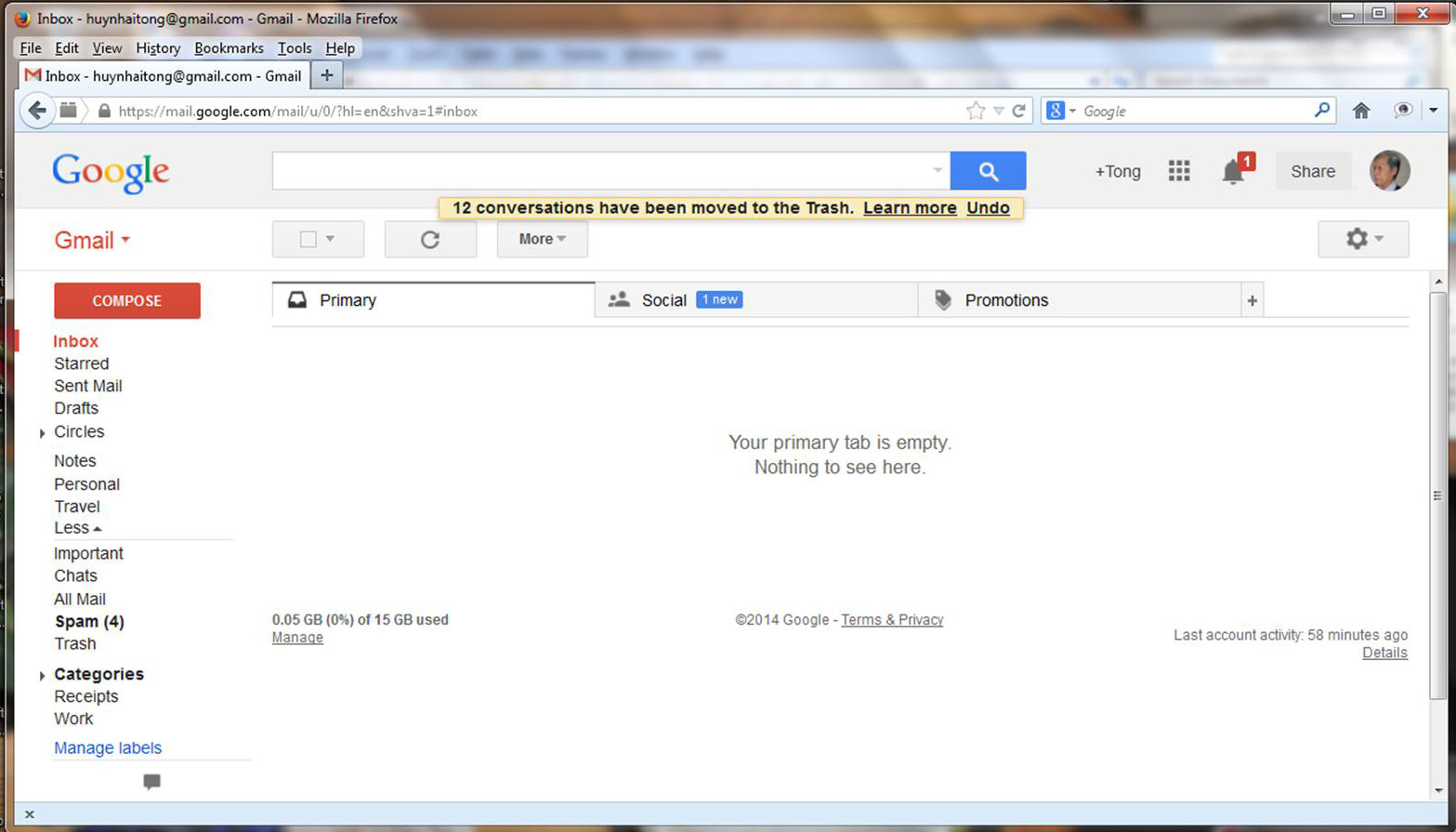Click the plus icon to add inbox tab
Image resolution: width=1456 pixels, height=832 pixels.
1252,300
